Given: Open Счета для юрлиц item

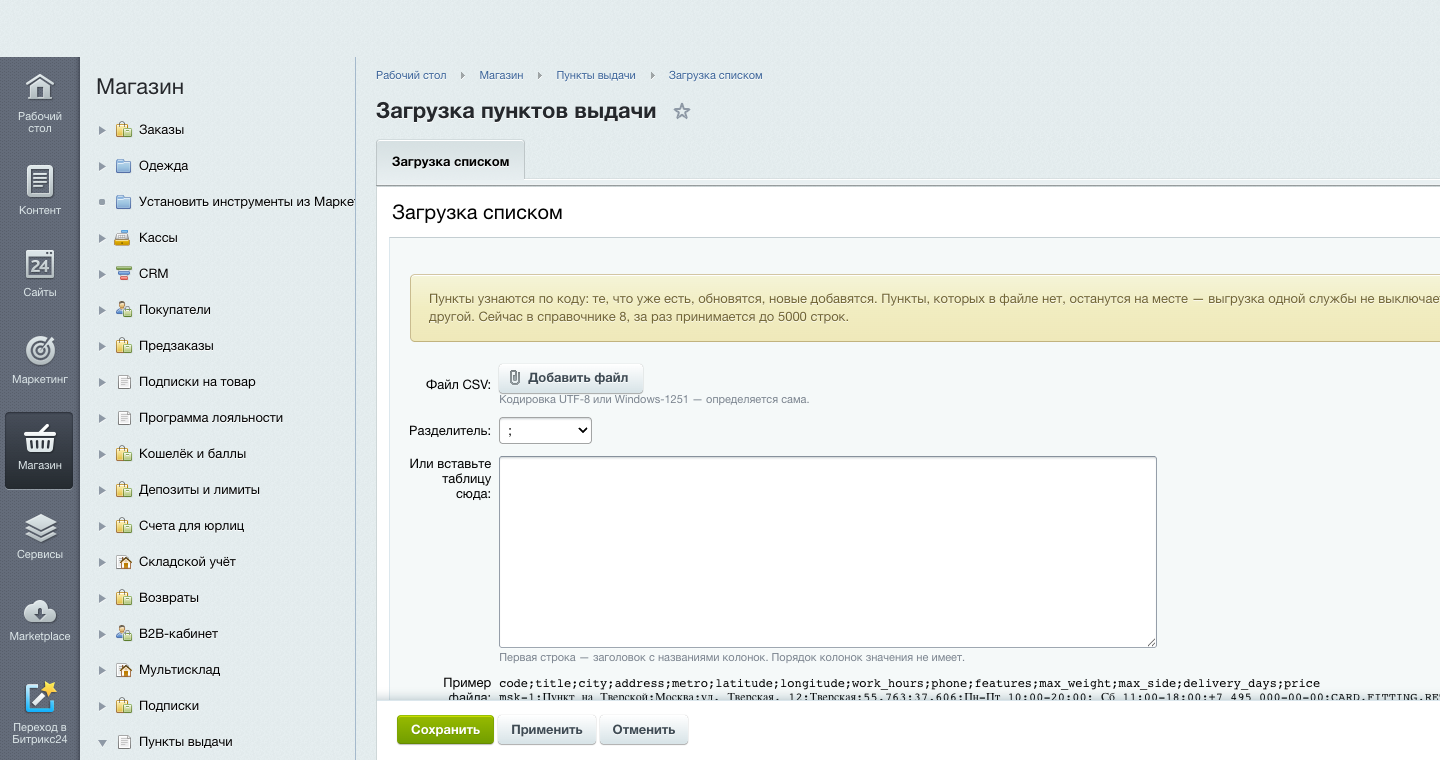Looking at the screenshot, I should pyautogui.click(x=192, y=526).
